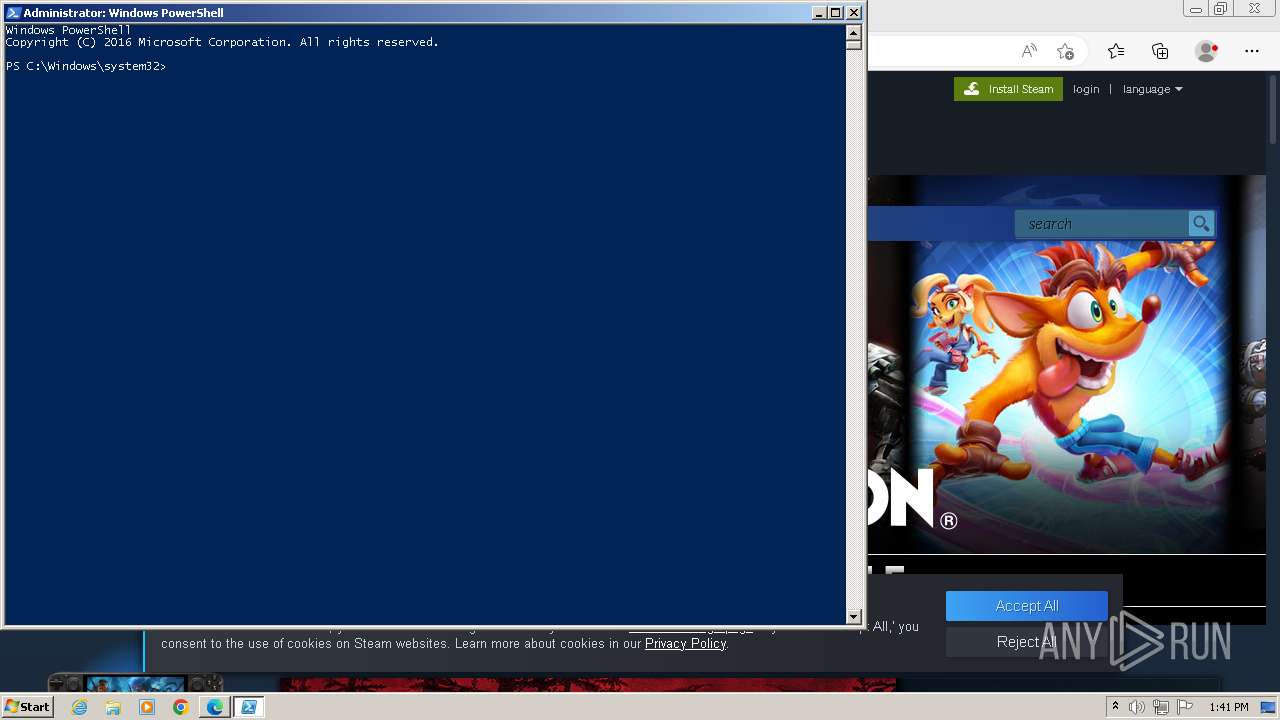Expand the Steam language dropdown
The height and width of the screenshot is (720, 1280).
click(1152, 89)
